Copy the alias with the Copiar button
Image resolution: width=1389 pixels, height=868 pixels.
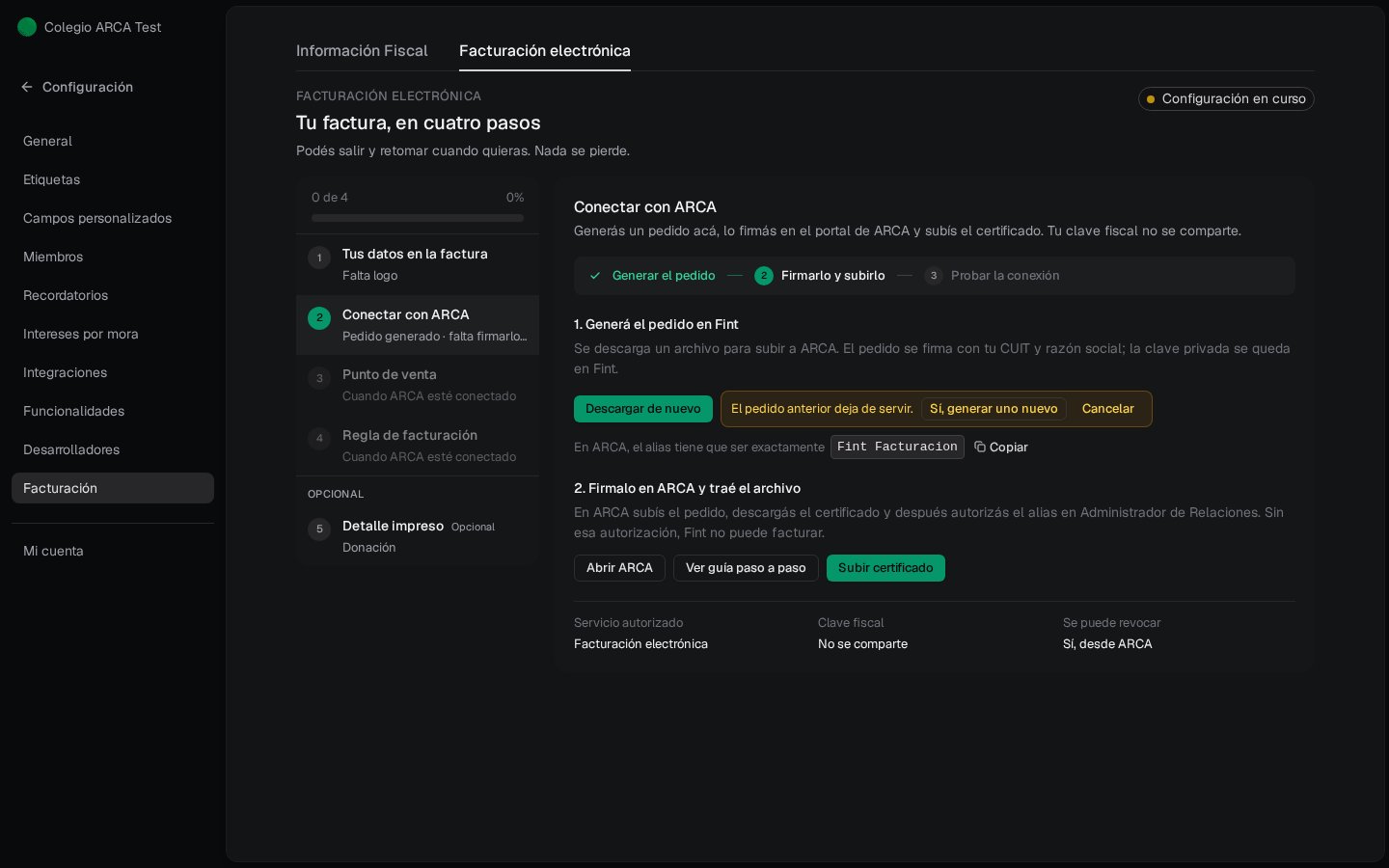coord(1001,447)
